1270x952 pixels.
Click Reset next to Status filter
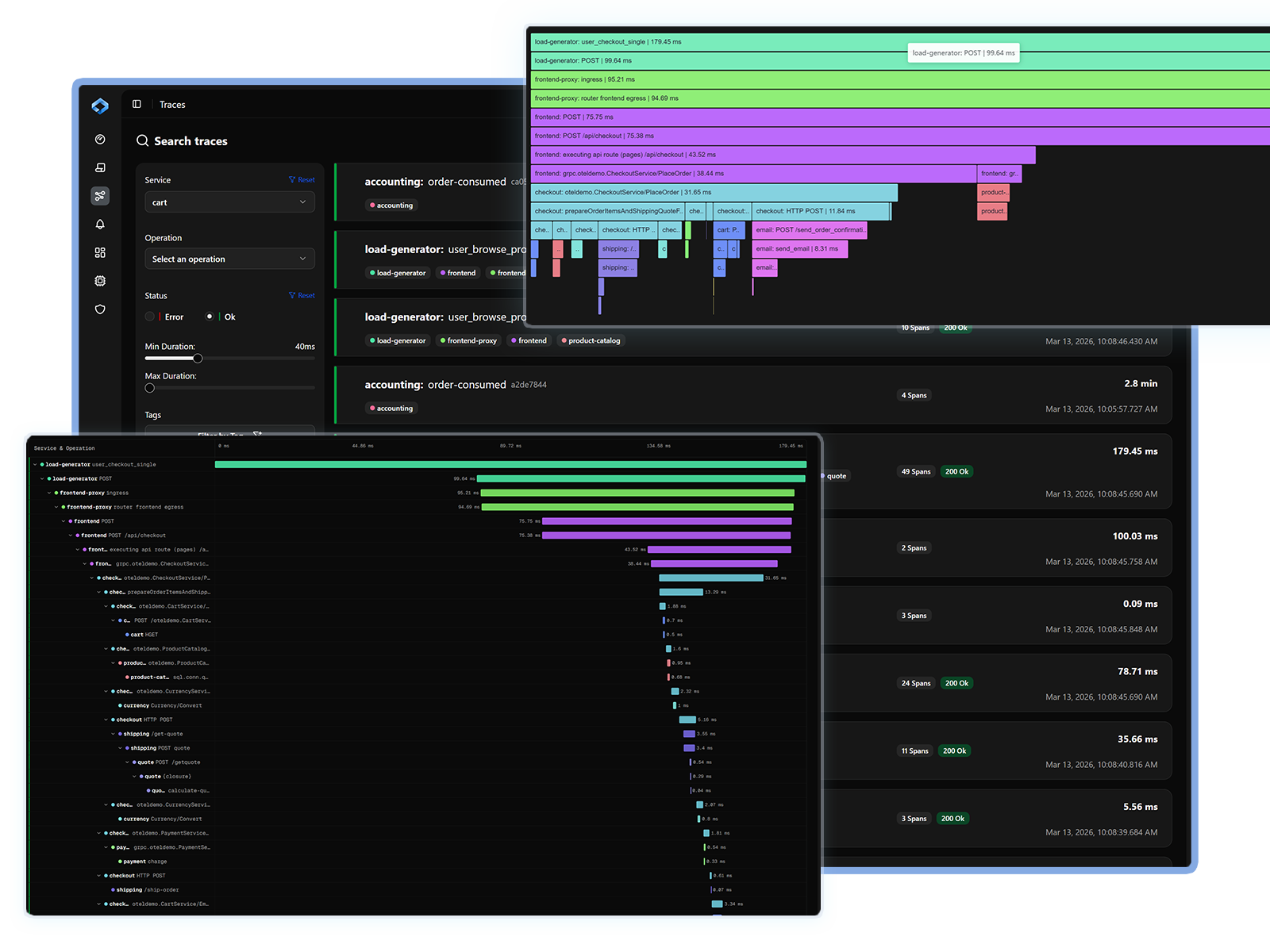pyautogui.click(x=302, y=295)
